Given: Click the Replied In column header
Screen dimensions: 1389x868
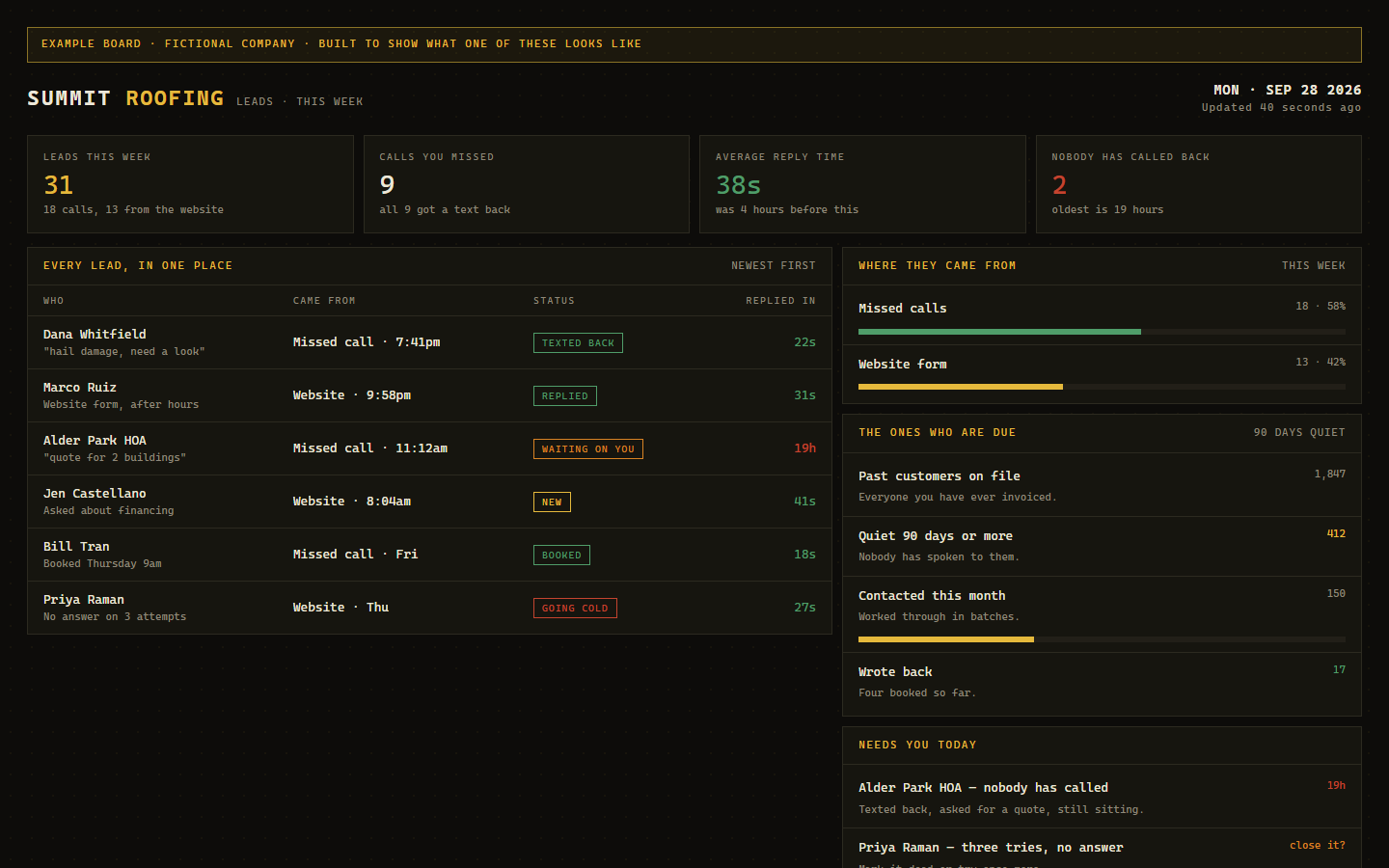Looking at the screenshot, I should (780, 301).
